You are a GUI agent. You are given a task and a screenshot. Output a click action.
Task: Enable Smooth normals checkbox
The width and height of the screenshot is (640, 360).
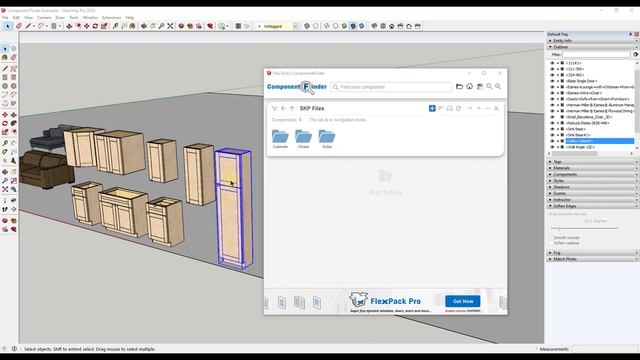click(551, 238)
